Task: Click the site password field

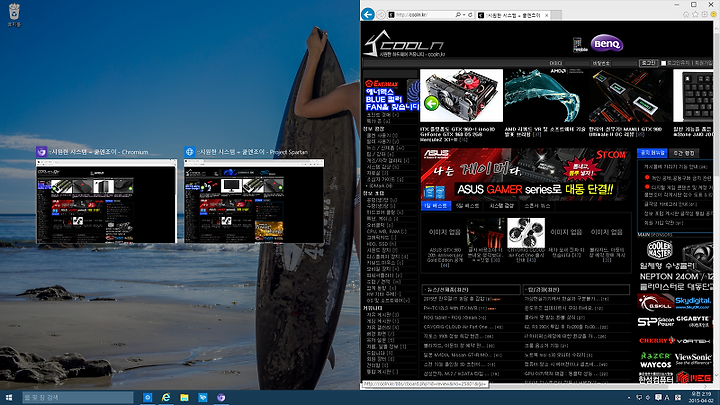Action: 613,63
